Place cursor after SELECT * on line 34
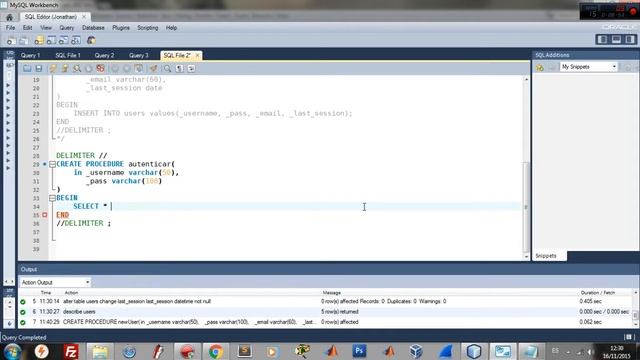The width and height of the screenshot is (640, 360). (x=111, y=207)
